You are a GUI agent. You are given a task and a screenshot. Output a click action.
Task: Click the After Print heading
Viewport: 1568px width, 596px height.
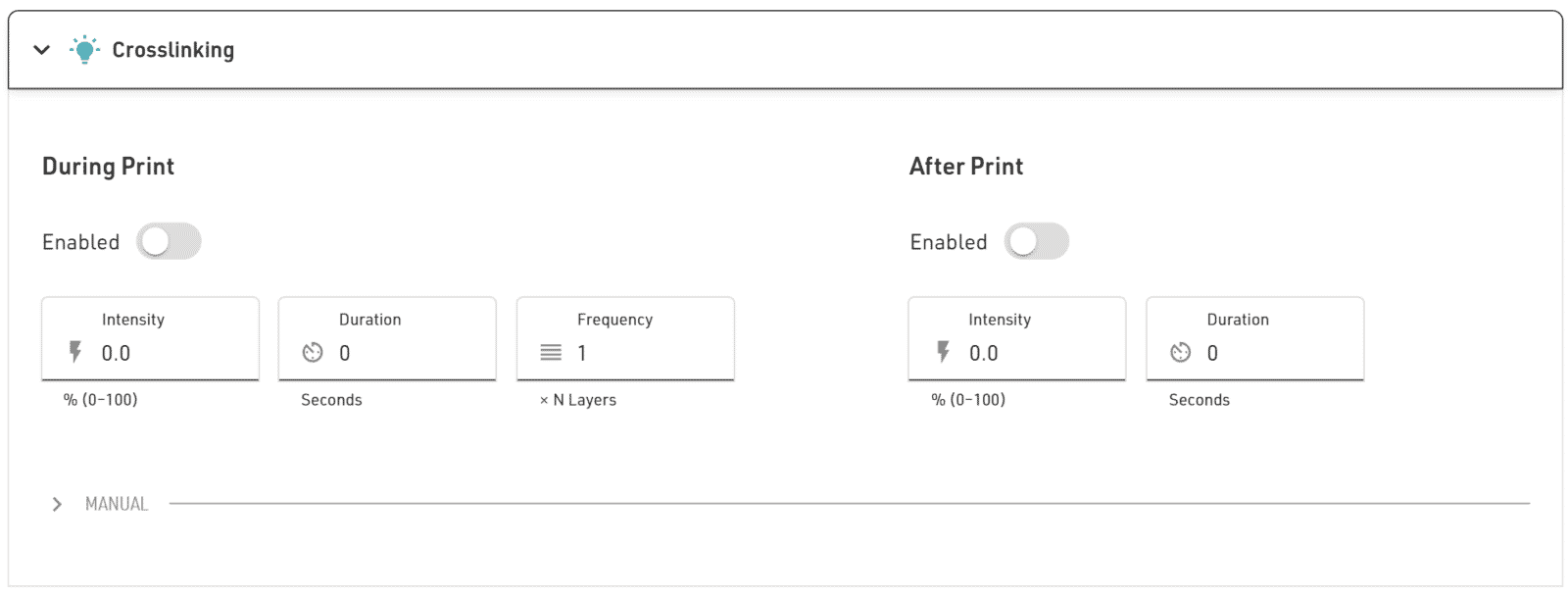pos(966,167)
